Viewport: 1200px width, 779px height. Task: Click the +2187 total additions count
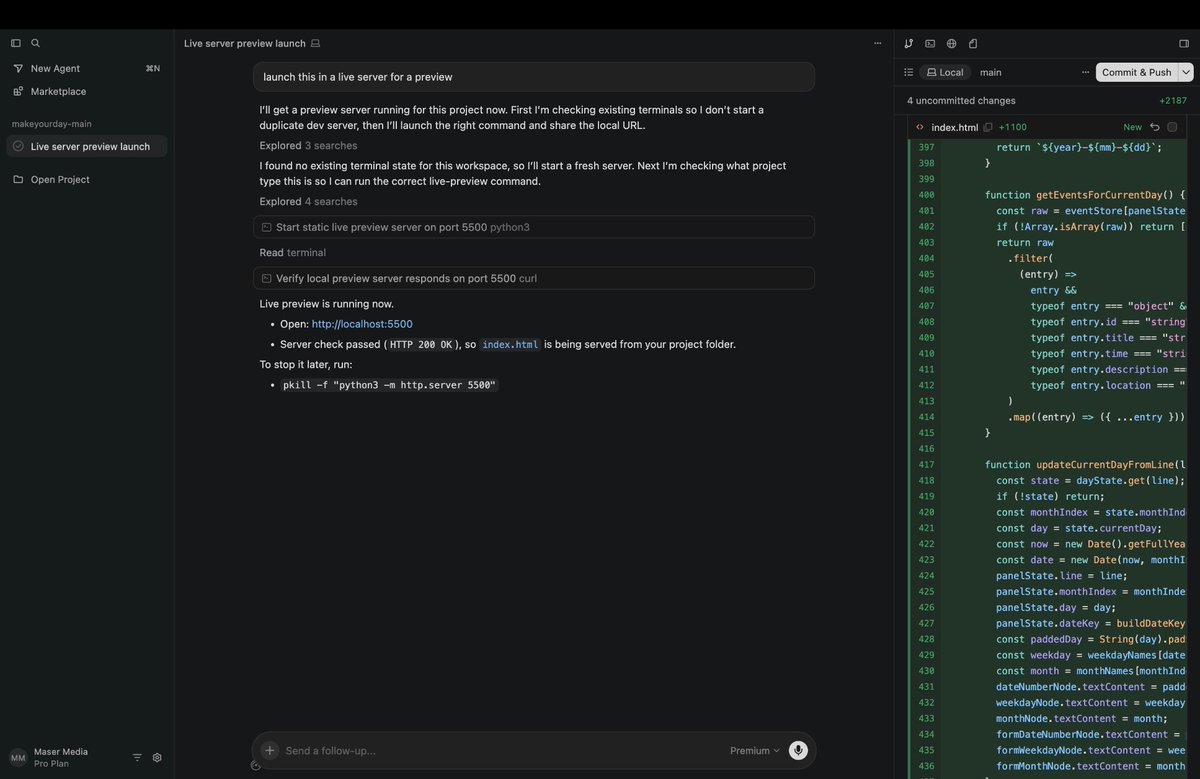pos(1173,100)
